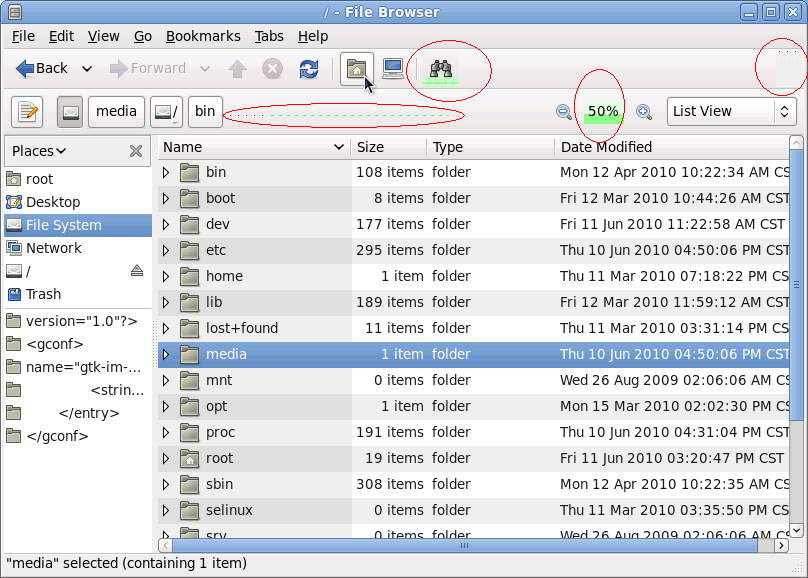Click the binoculars Search icon
This screenshot has width=808, height=578.
(x=440, y=69)
